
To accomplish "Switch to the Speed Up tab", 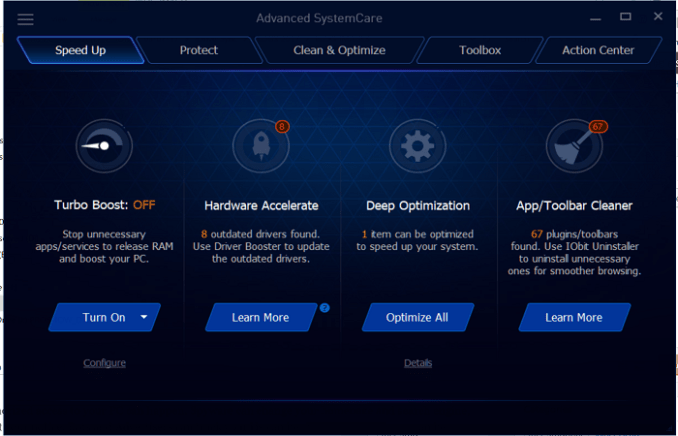I will click(80, 50).
